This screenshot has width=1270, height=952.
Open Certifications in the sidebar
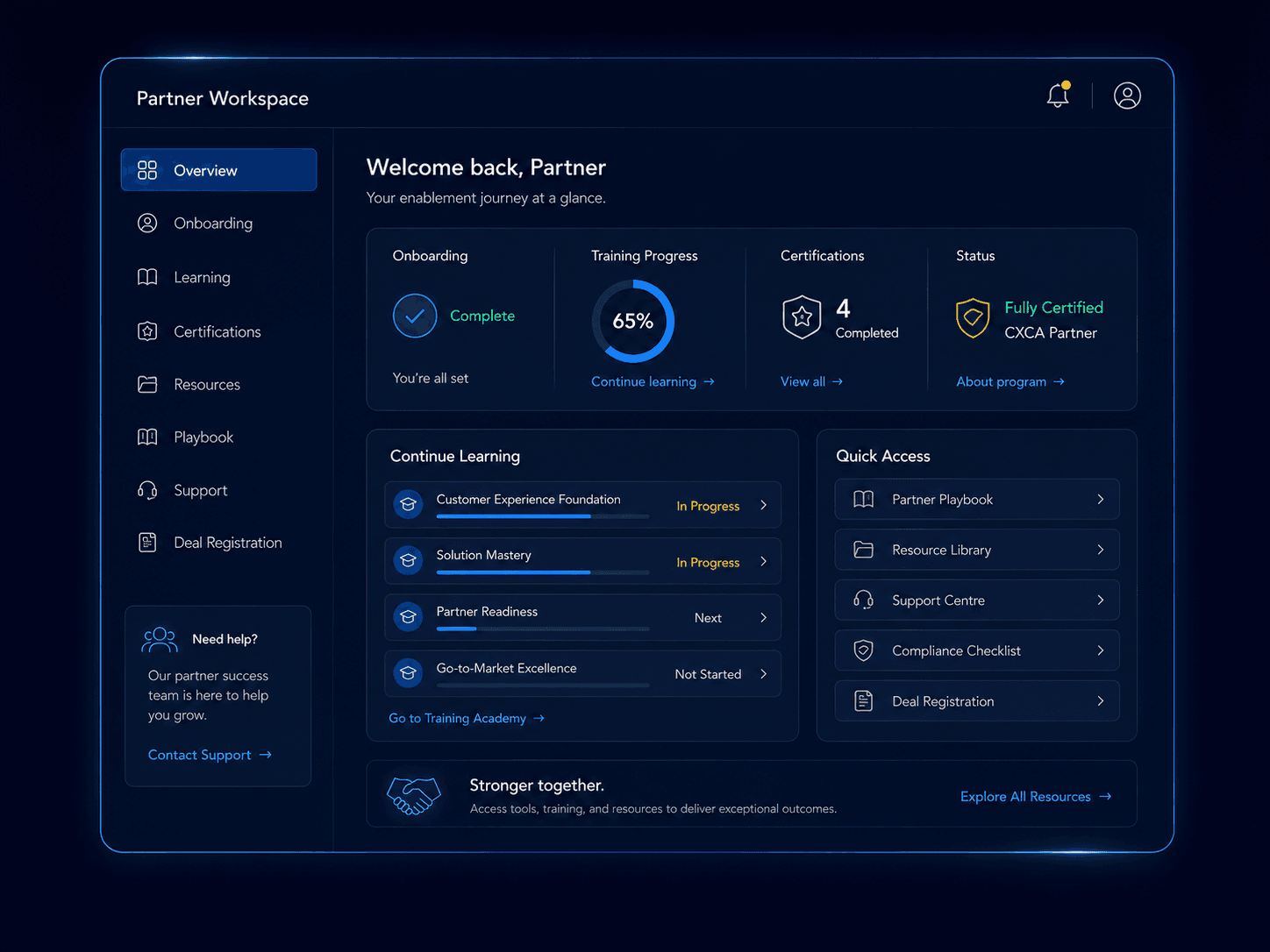tap(218, 331)
